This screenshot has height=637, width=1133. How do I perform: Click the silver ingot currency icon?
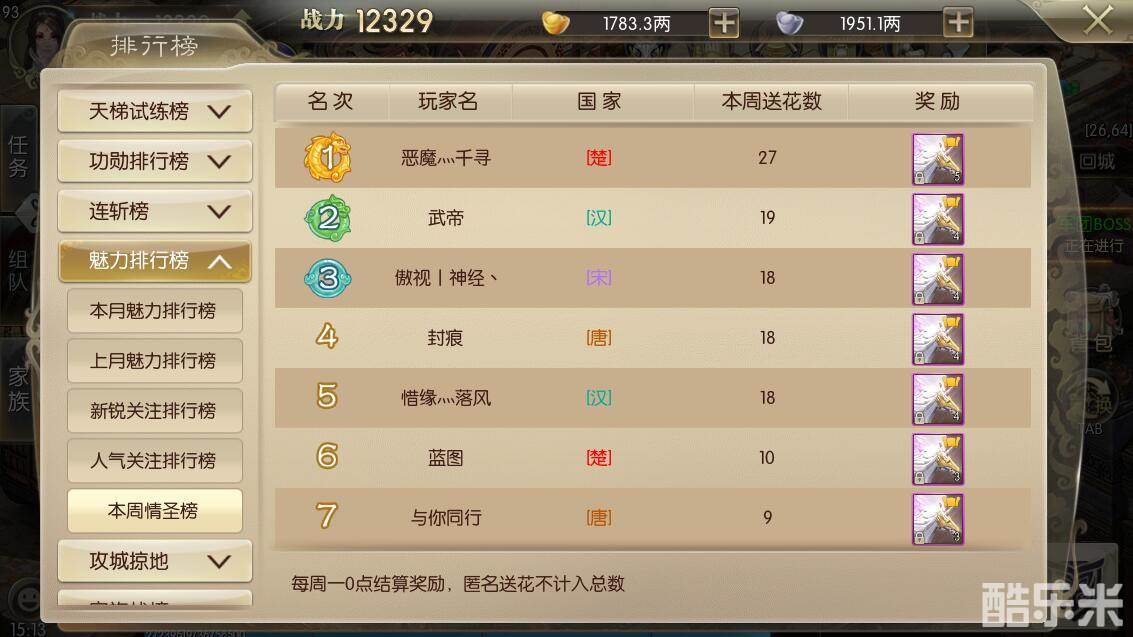pos(789,23)
